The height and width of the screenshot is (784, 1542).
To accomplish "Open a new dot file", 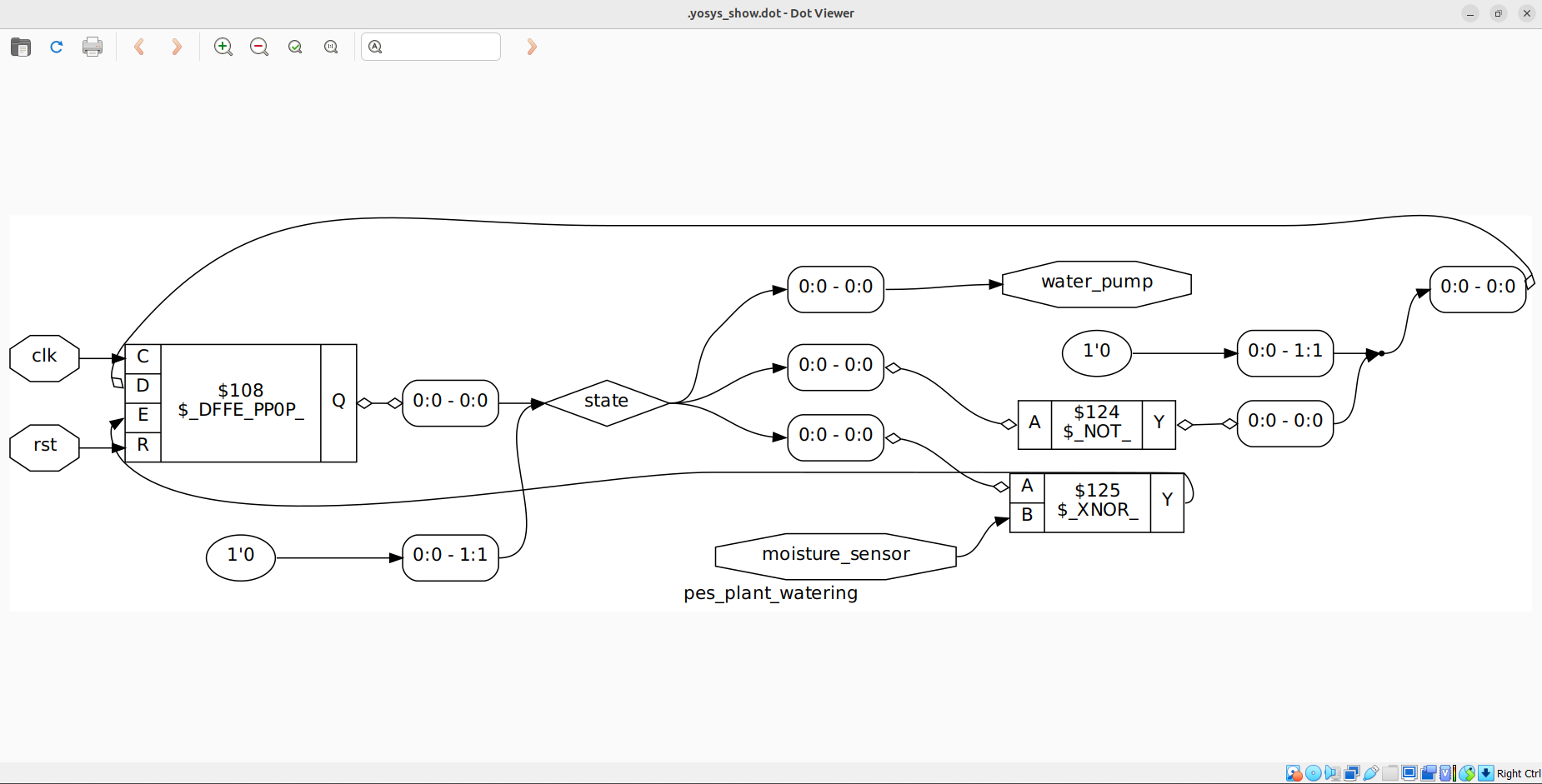I will 20,47.
